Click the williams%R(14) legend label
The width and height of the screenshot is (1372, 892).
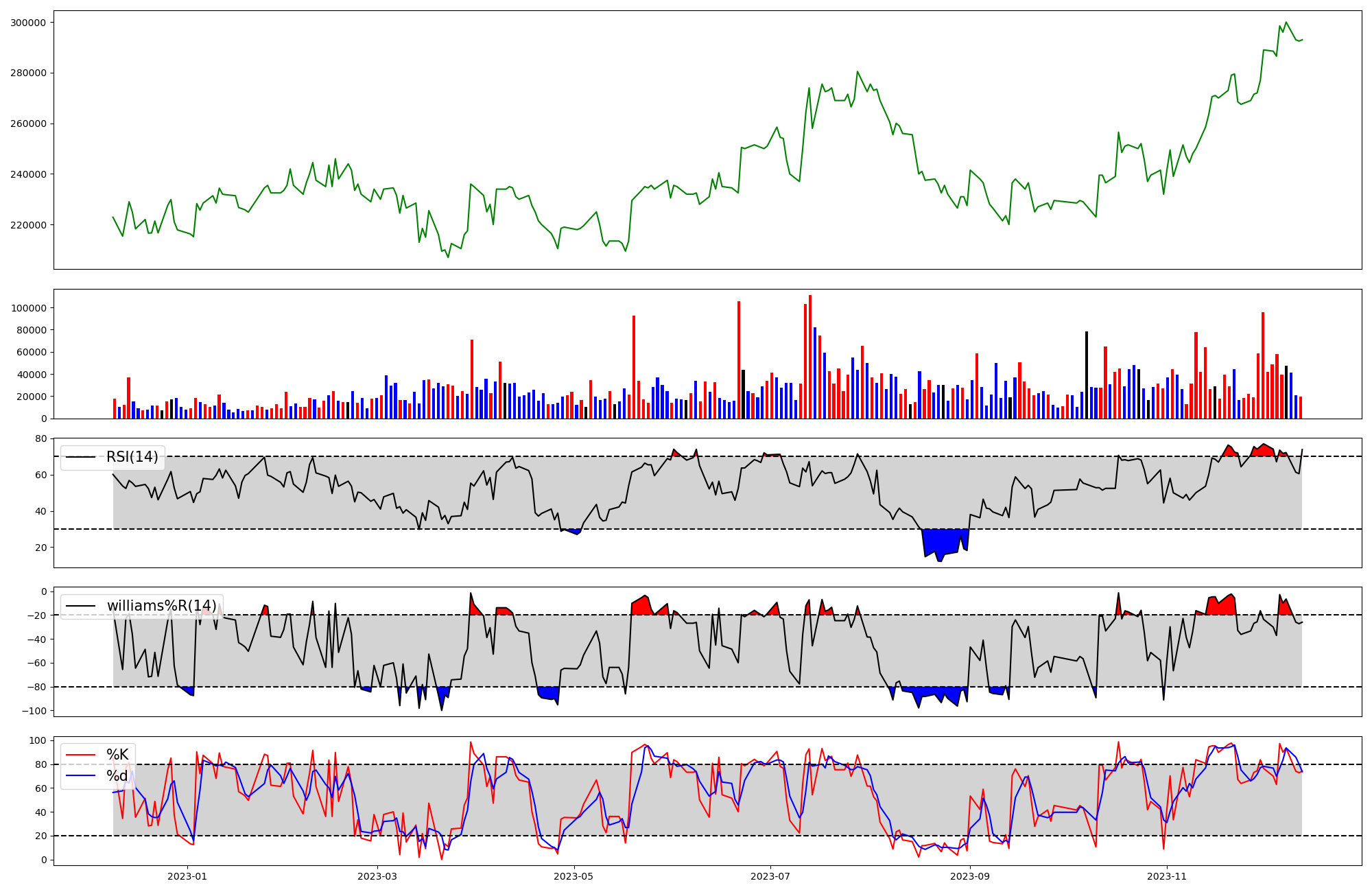(161, 606)
